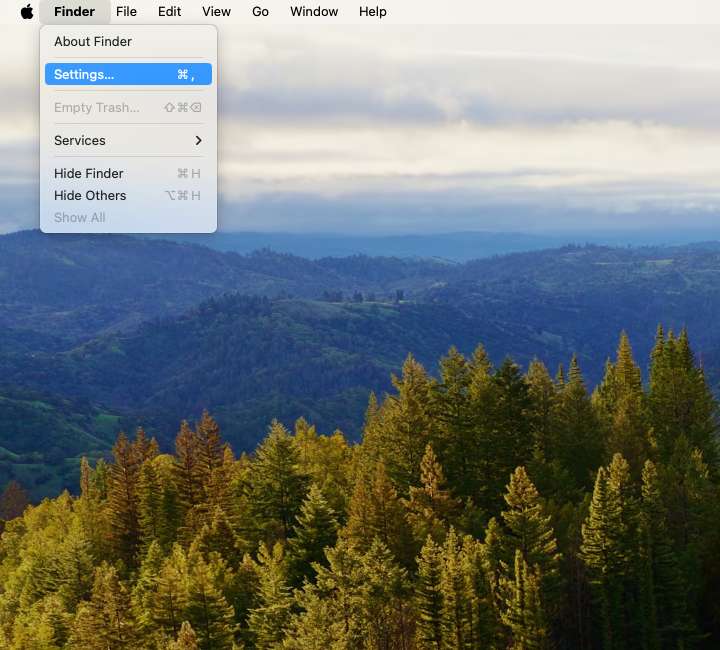Click the Command-comma shortcut next to Settings
720x650 pixels.
tap(185, 74)
